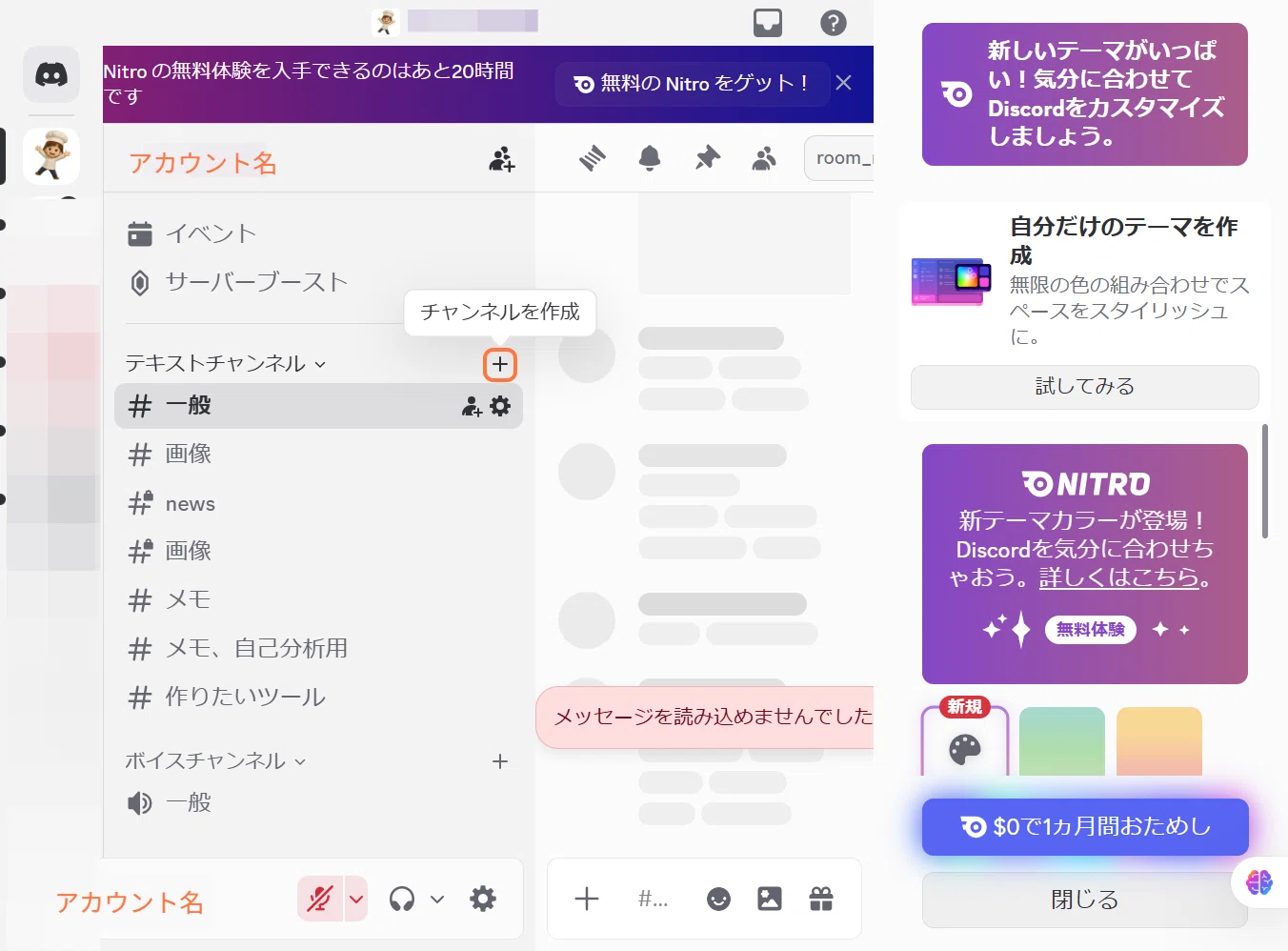The width and height of the screenshot is (1288, 951).
Task: Create voice channel plus icon
Action: [x=500, y=761]
